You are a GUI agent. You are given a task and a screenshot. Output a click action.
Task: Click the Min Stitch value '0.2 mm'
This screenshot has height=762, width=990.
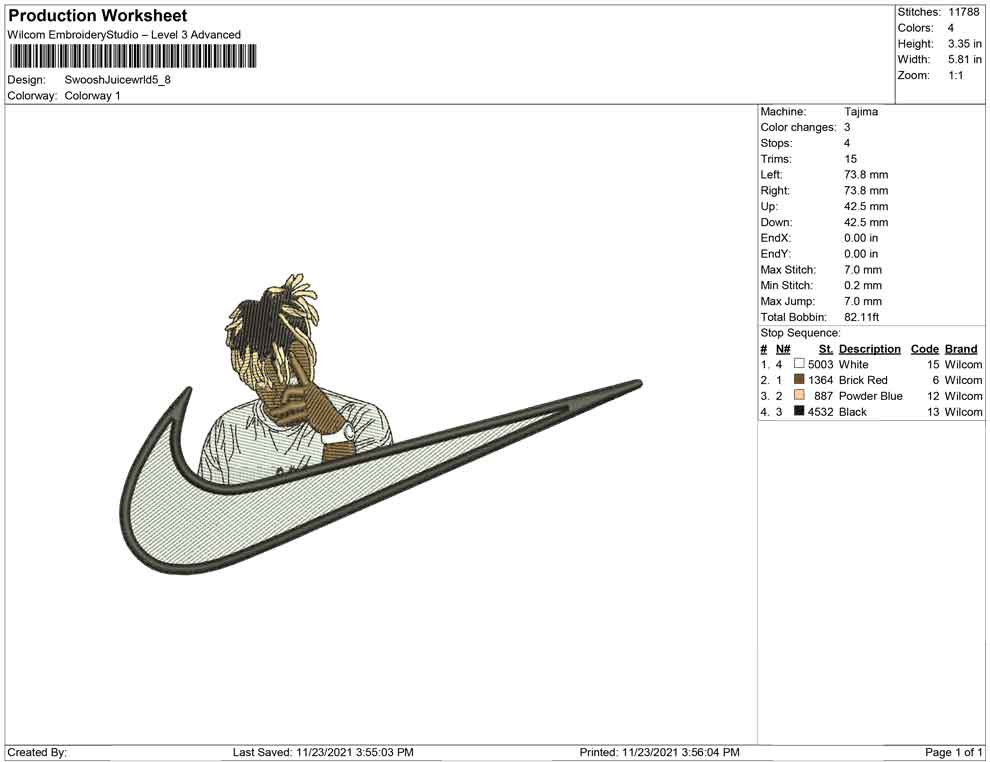click(863, 285)
